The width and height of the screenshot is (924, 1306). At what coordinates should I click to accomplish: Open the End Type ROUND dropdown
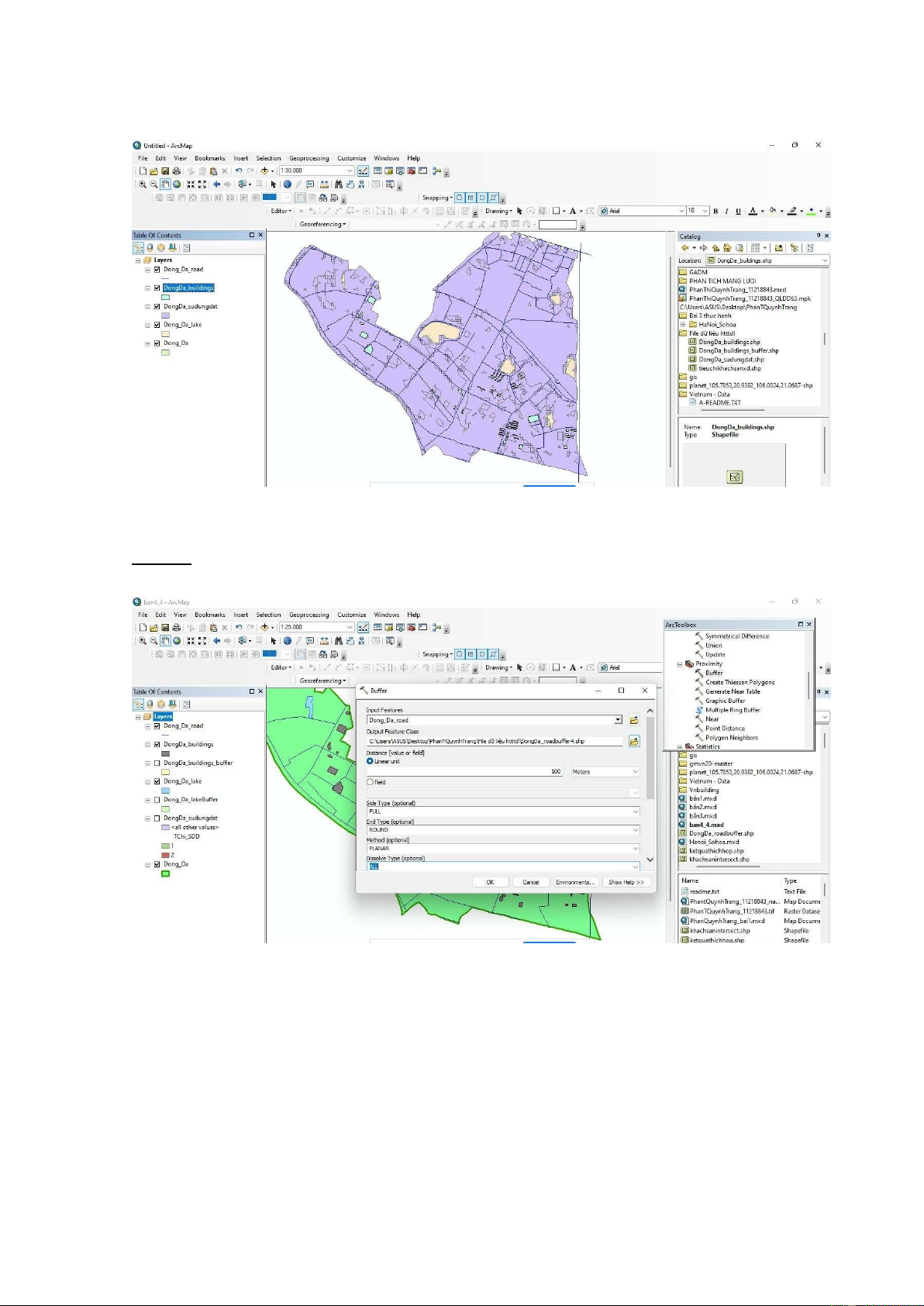click(x=502, y=830)
